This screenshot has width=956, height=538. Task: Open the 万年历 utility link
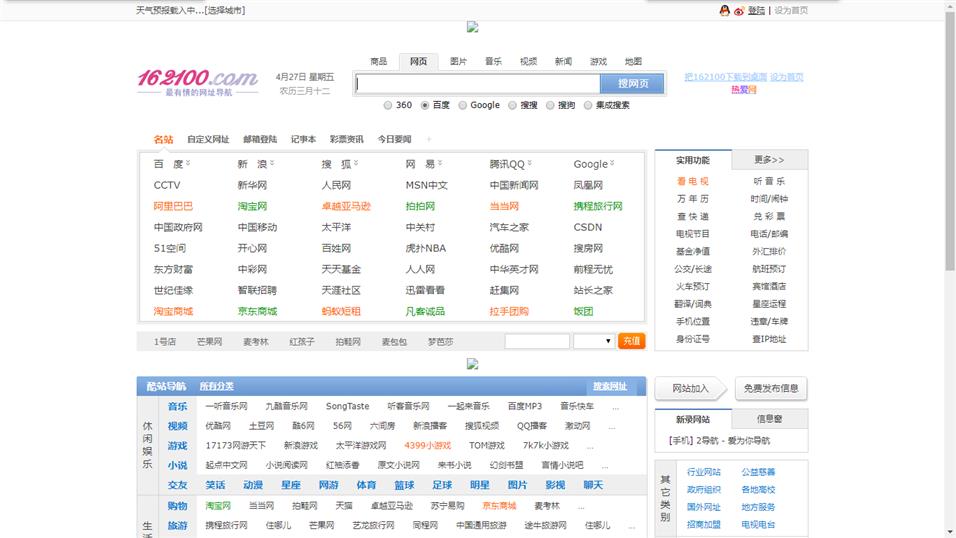[x=693, y=199]
